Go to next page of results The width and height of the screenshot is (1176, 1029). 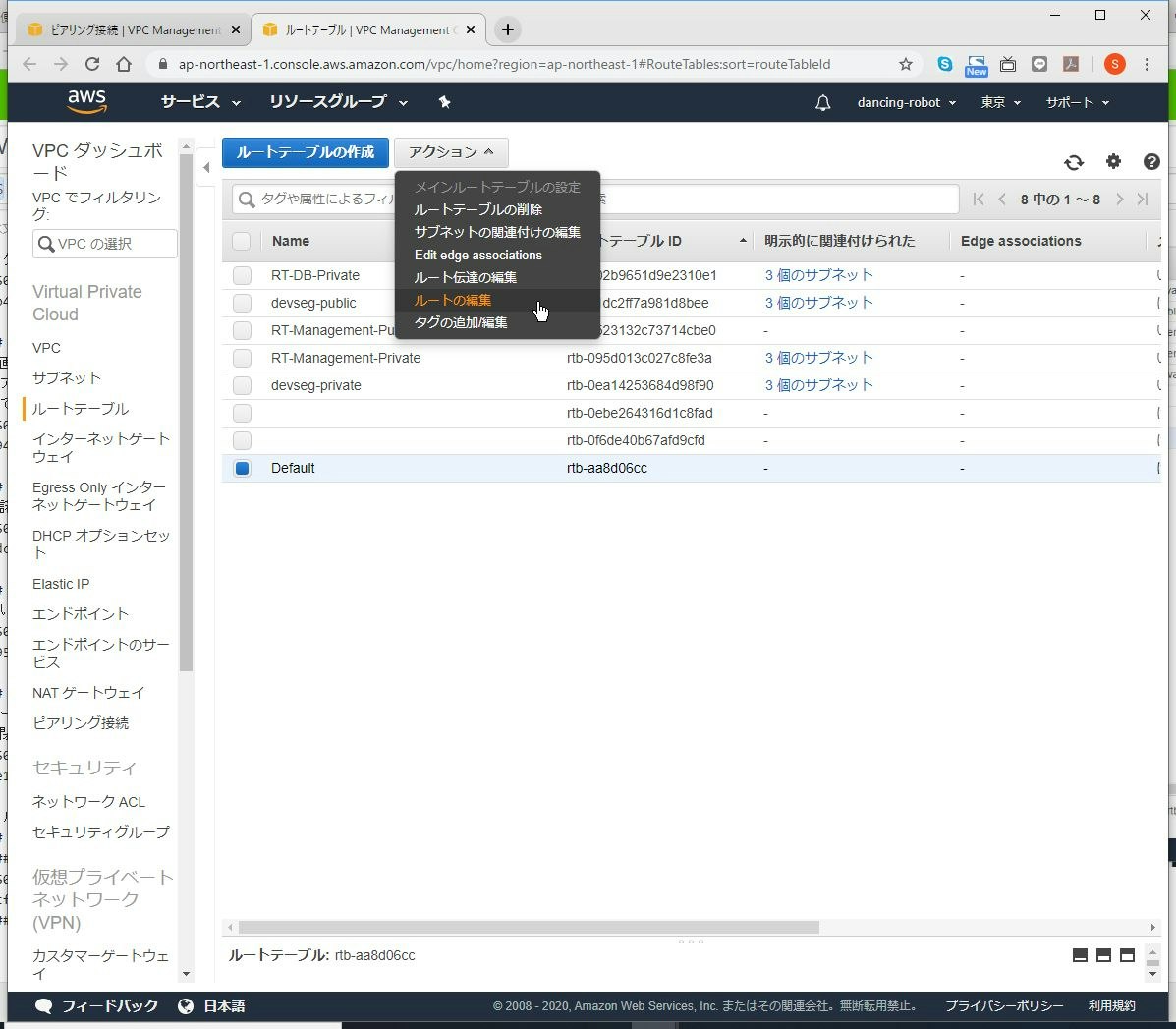coord(1120,199)
